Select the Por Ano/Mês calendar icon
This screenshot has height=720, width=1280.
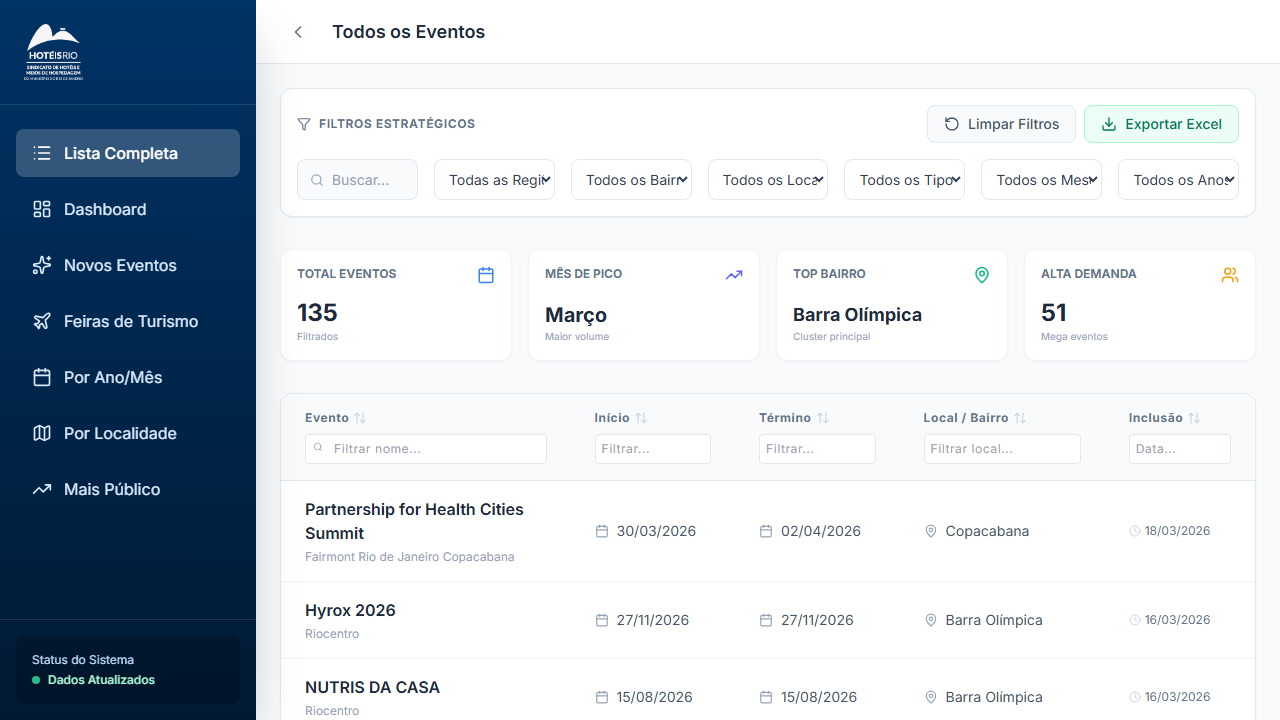(x=41, y=377)
